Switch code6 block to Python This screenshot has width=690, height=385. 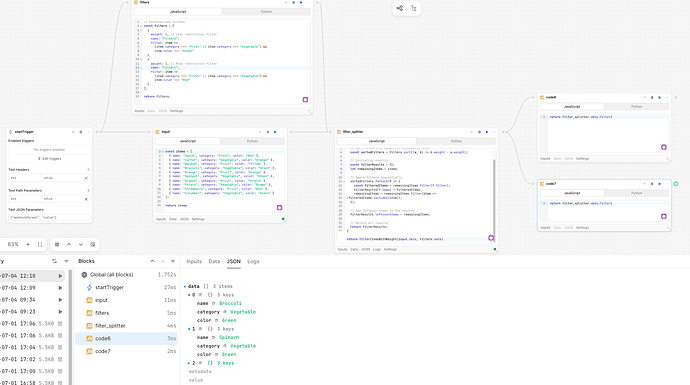click(x=636, y=106)
